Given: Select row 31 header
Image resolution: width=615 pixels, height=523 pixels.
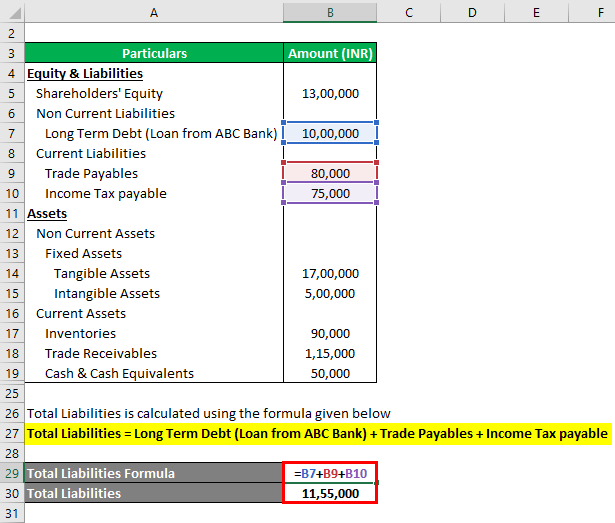Looking at the screenshot, I should [x=12, y=514].
